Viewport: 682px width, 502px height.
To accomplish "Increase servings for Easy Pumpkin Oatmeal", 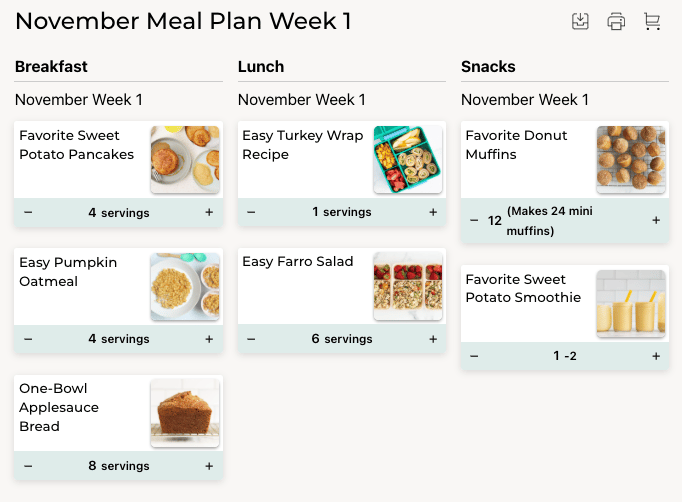I will (209, 339).
